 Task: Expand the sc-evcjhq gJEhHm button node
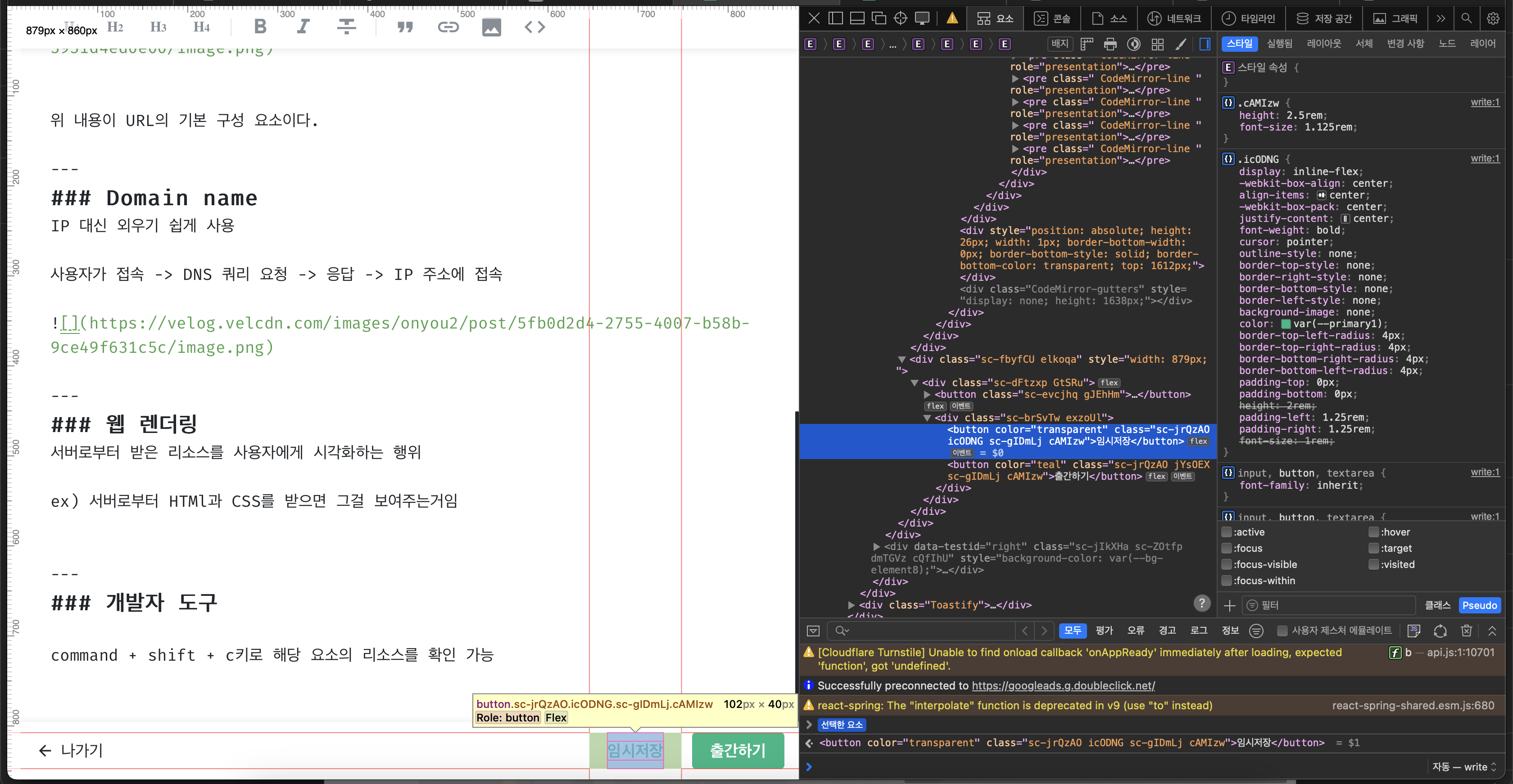(x=928, y=394)
